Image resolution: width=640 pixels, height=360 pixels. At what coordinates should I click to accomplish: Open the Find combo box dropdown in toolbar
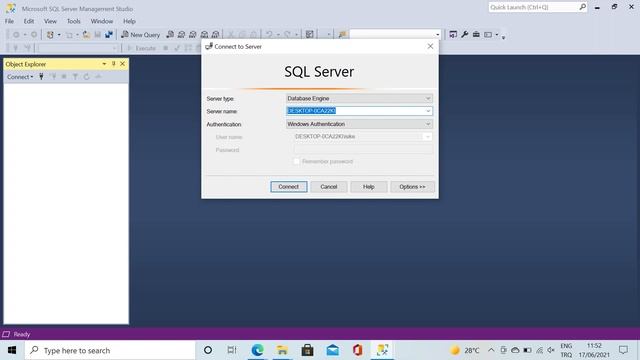438,35
